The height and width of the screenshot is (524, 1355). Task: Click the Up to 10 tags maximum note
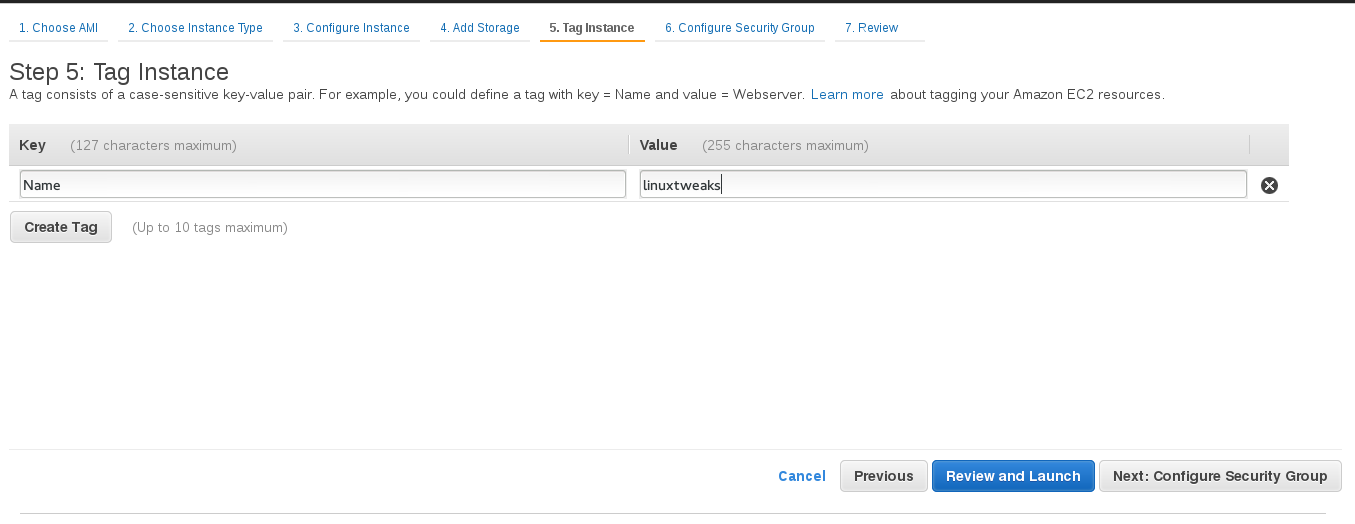pos(210,228)
